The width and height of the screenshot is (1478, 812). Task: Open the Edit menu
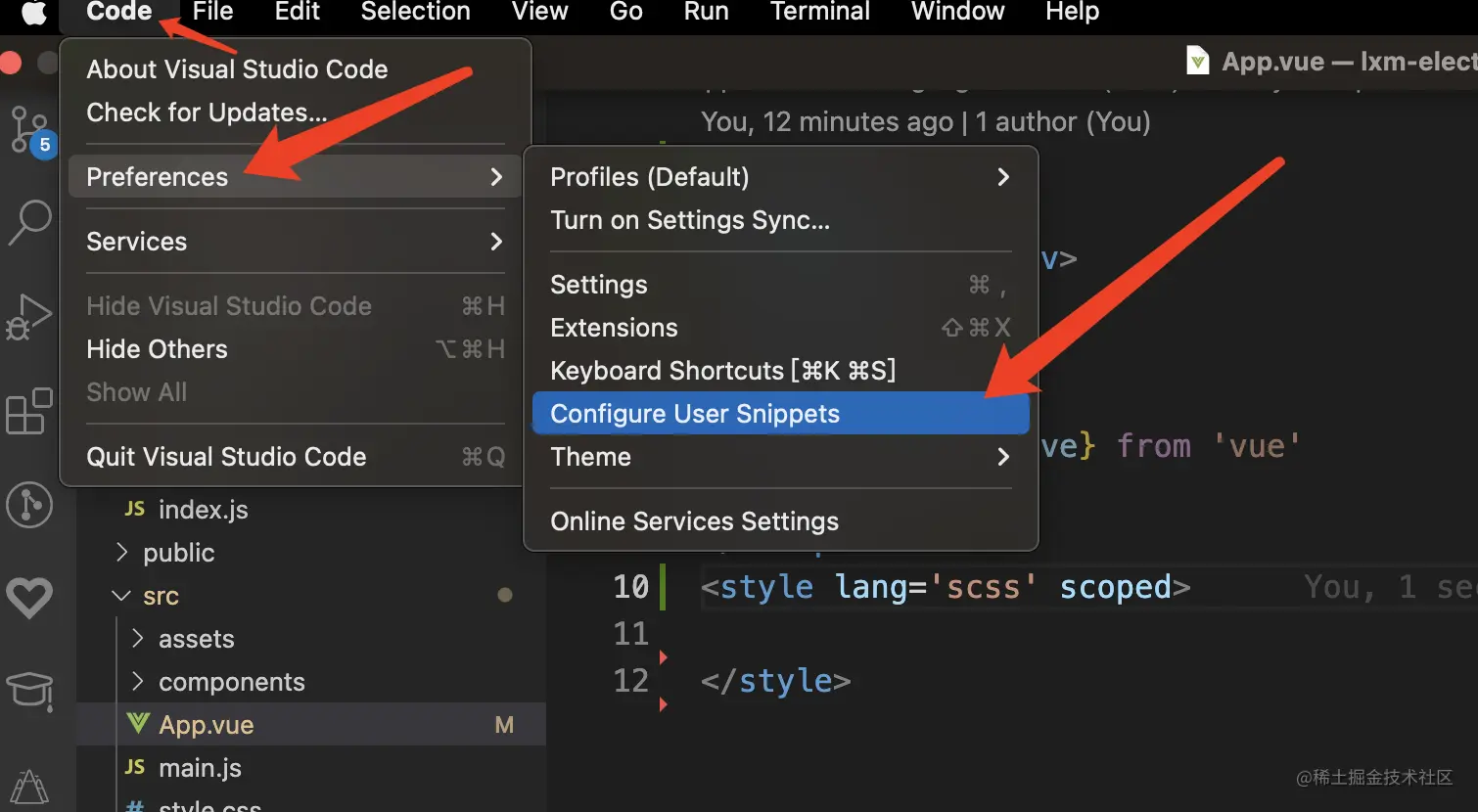point(297,12)
